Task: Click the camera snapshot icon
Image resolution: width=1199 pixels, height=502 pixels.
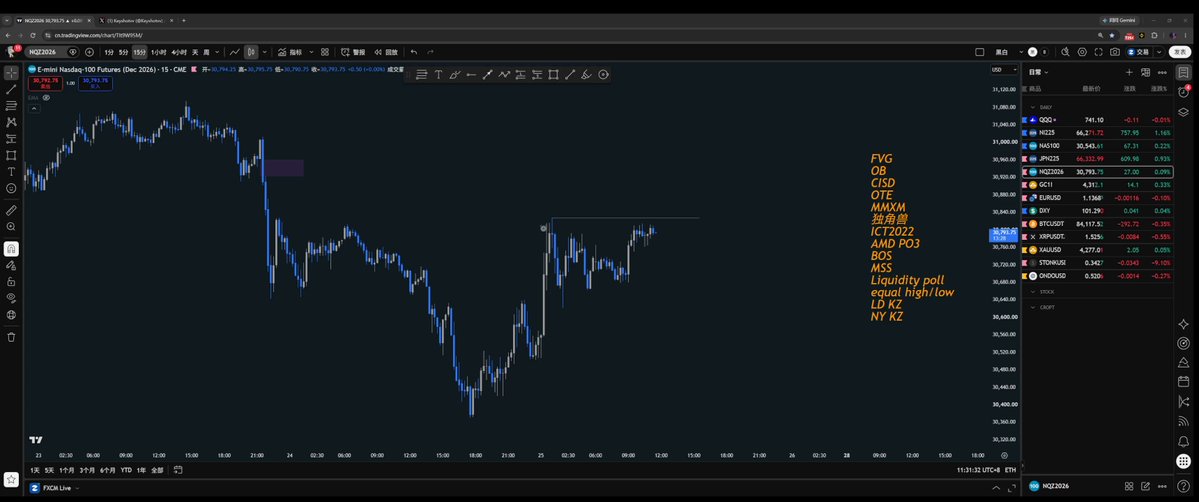Action: (x=1115, y=52)
